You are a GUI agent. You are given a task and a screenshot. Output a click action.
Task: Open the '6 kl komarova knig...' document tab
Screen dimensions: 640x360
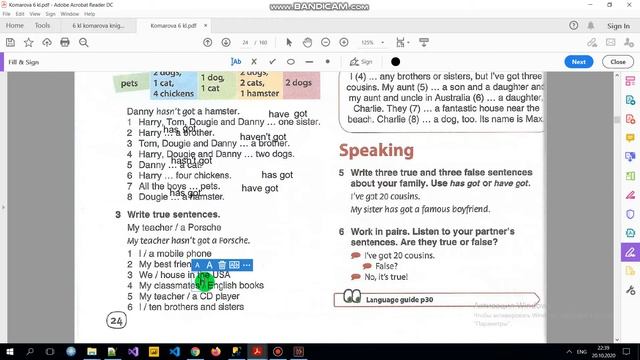point(98,26)
